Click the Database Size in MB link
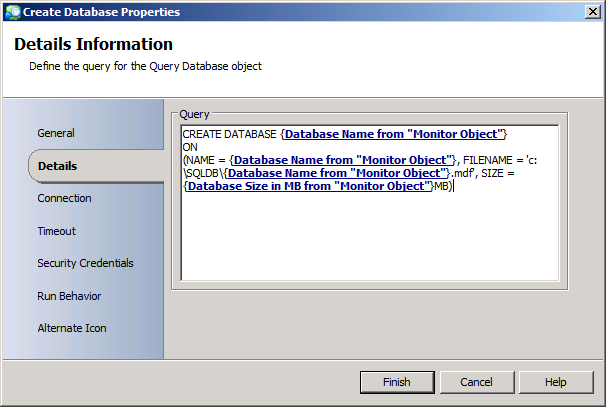This screenshot has height=407, width=606. pos(309,185)
